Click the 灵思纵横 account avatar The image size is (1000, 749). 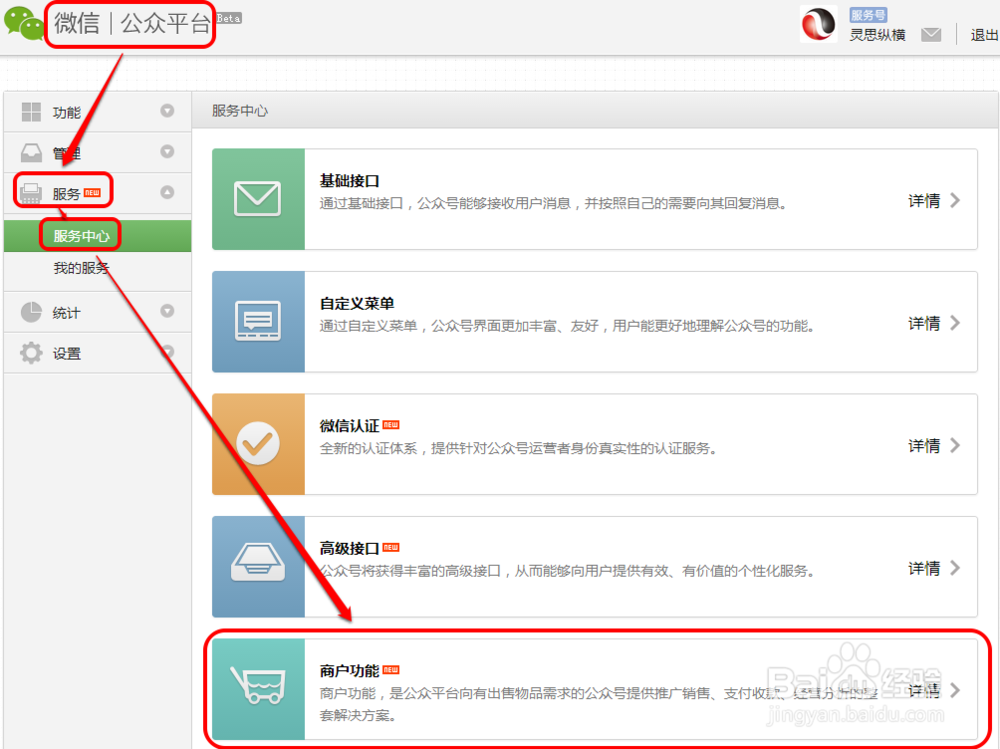[x=819, y=25]
